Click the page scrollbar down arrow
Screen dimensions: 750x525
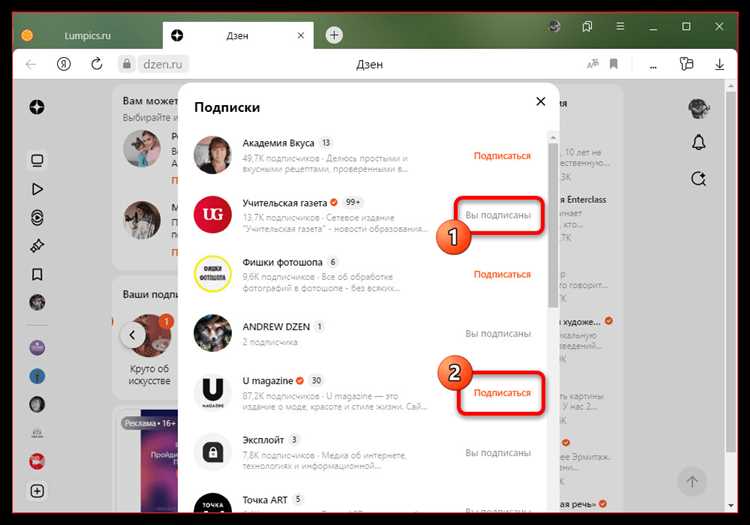730,505
